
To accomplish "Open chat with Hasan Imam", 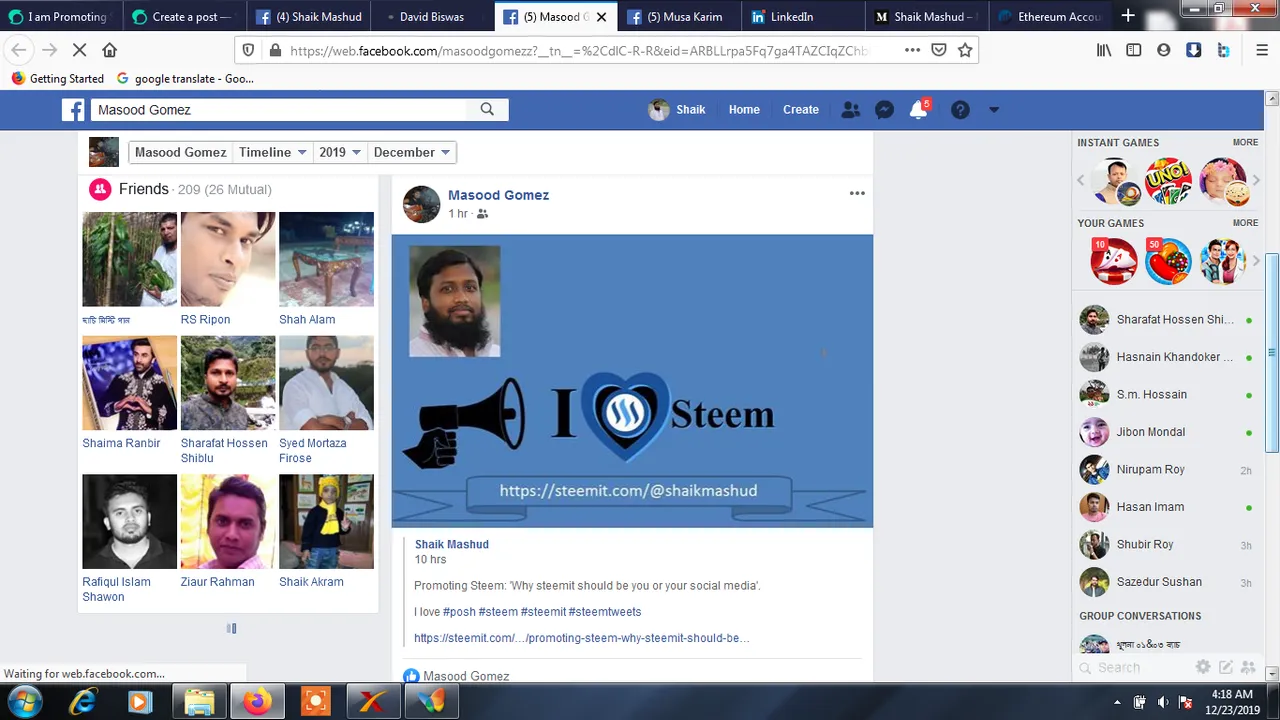I will coord(1165,507).
